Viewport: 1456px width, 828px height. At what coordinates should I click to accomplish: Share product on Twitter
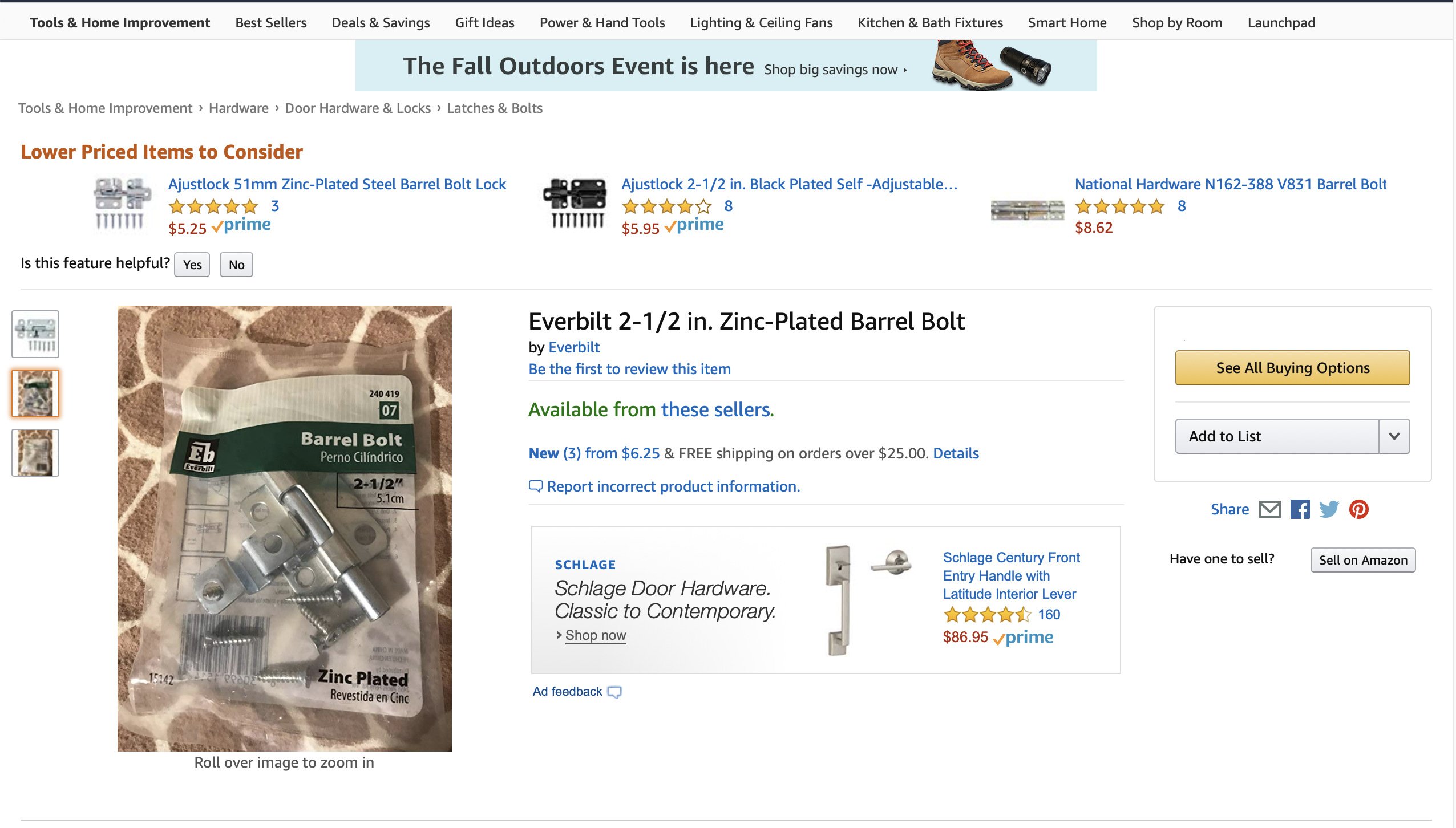click(x=1329, y=509)
